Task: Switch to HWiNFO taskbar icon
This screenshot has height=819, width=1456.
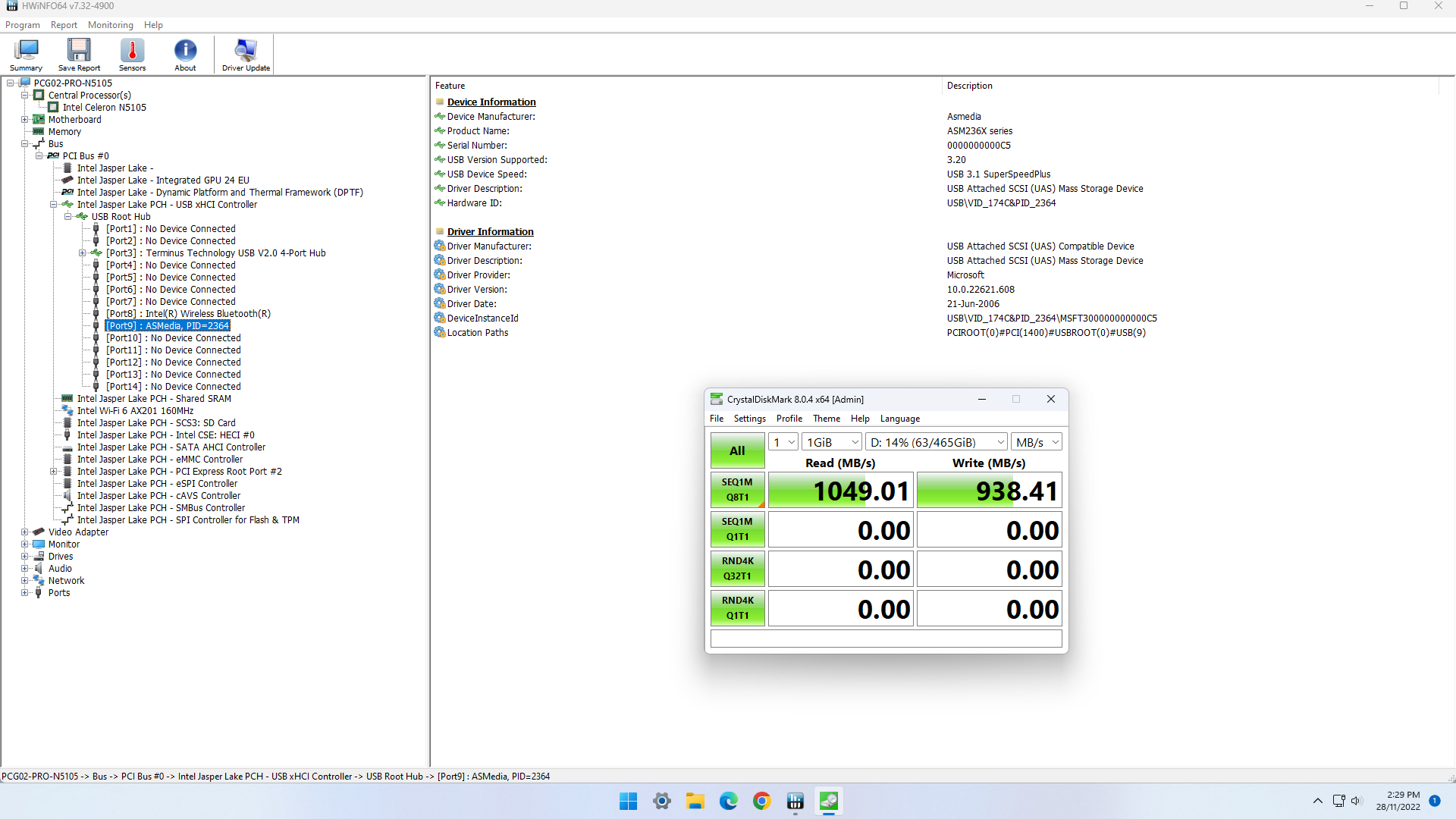Action: pos(795,801)
